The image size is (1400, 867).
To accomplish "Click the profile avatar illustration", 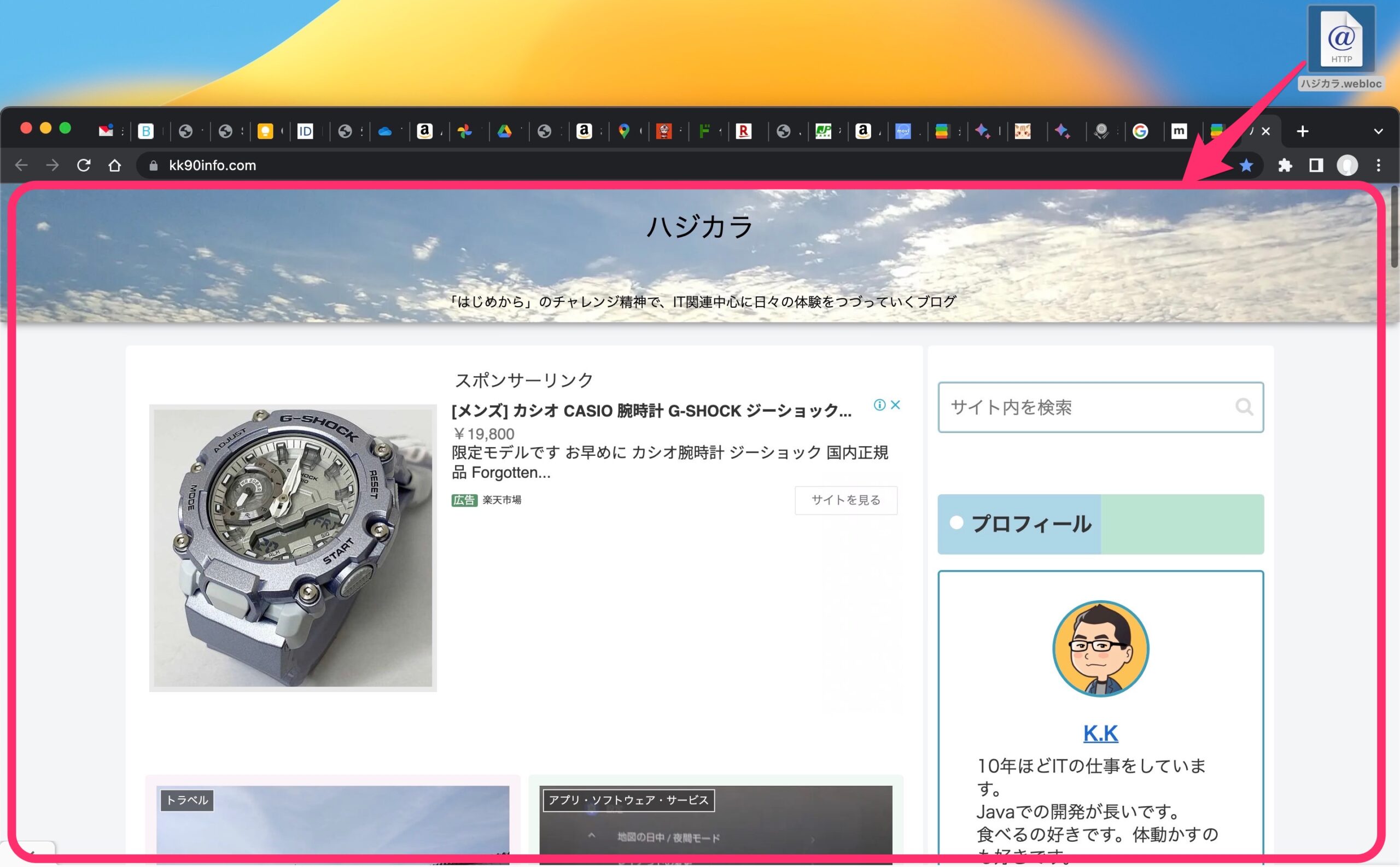I will [x=1101, y=648].
